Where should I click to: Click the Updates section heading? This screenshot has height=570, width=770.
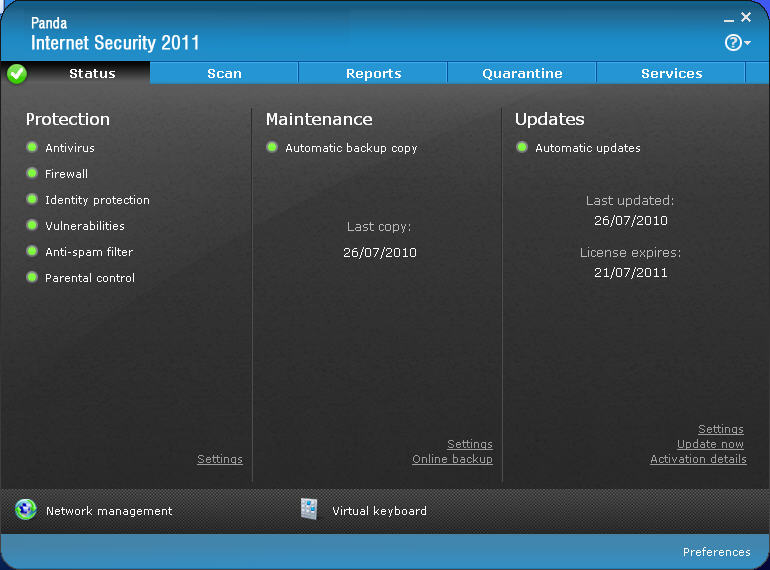pos(550,119)
